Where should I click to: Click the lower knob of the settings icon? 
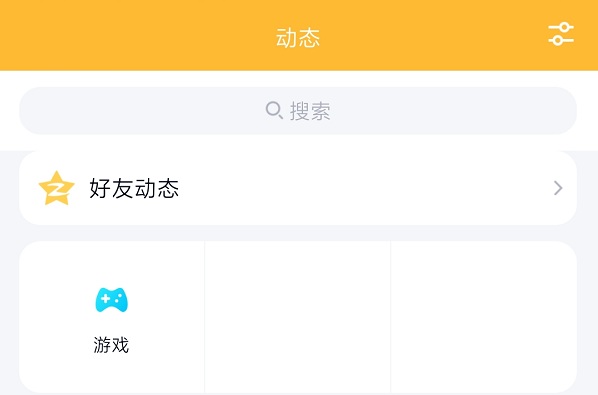point(558,40)
